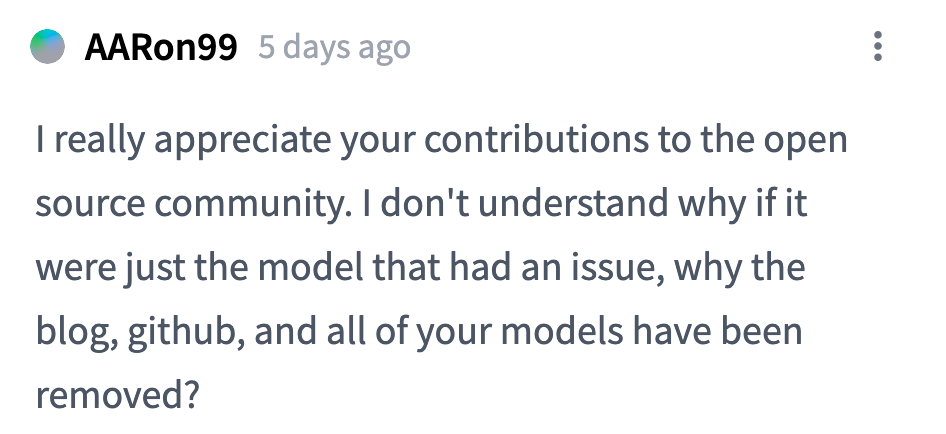Screen dimensions: 946x434
Task: Open the AARon99 user profile link
Action: 160,47
